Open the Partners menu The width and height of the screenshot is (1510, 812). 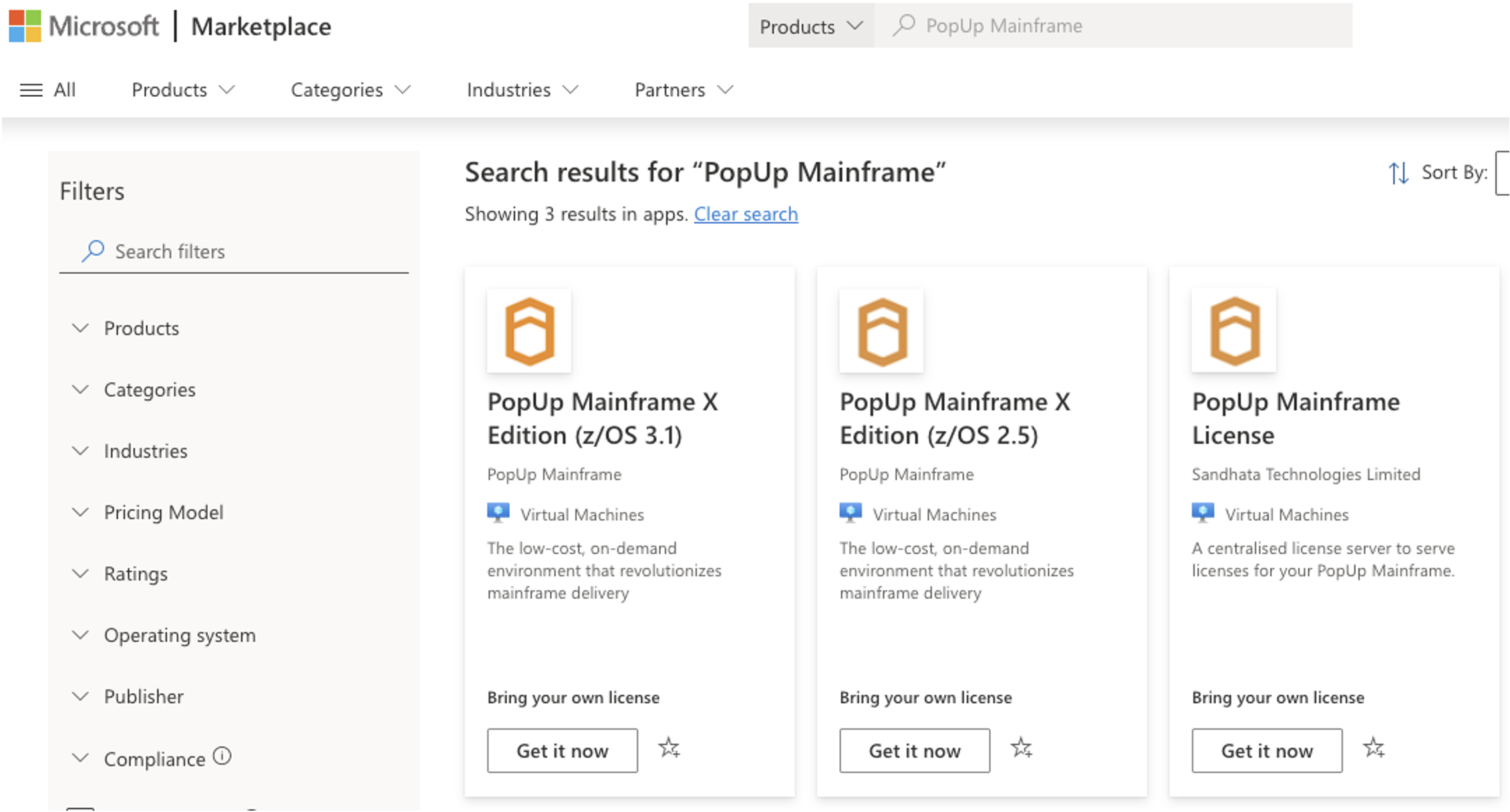click(x=682, y=89)
